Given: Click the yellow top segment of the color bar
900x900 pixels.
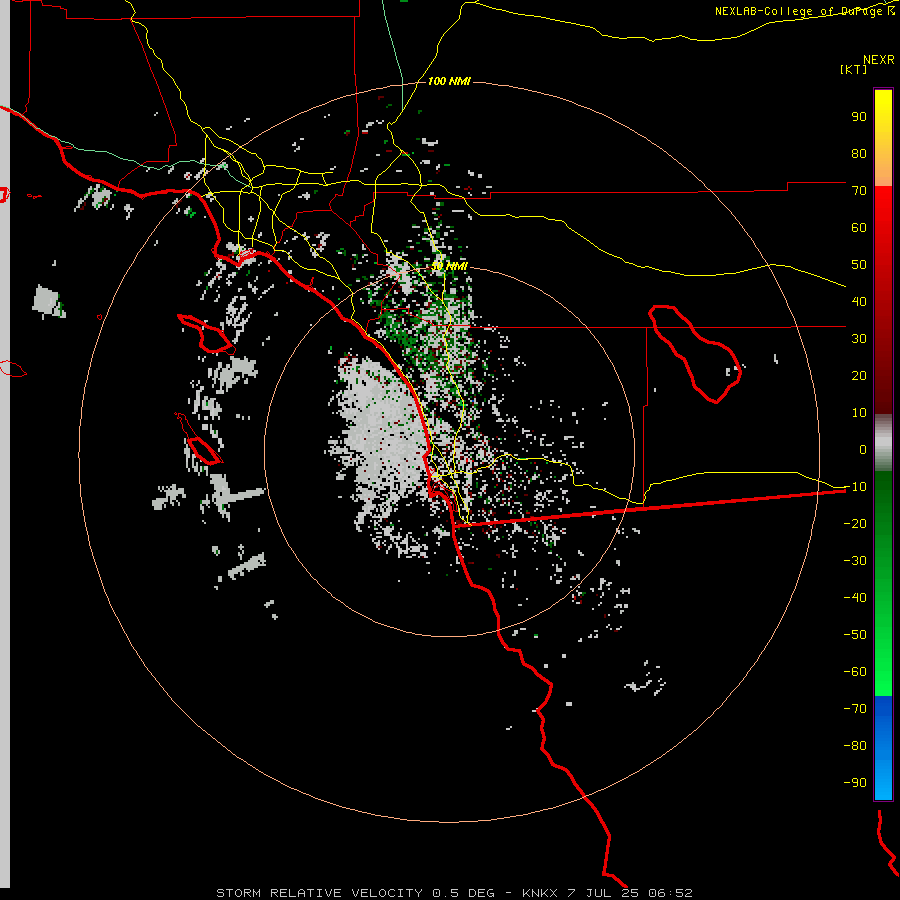Looking at the screenshot, I should (x=883, y=138).
